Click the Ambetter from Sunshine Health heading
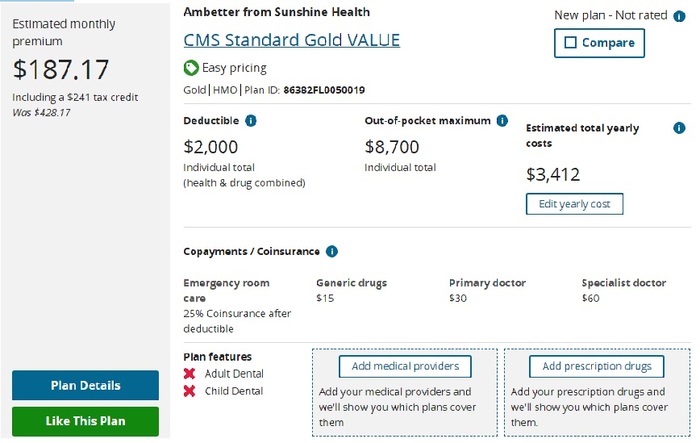Image resolution: width=700 pixels, height=443 pixels. (277, 12)
